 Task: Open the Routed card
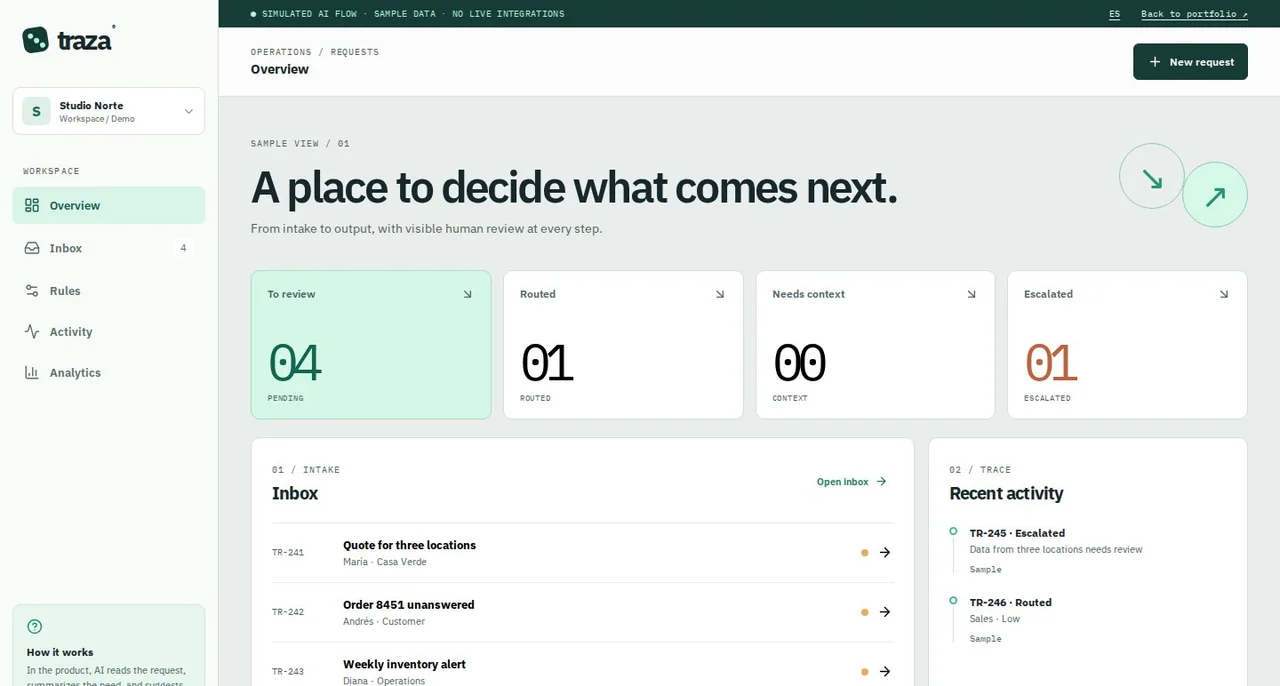click(623, 345)
